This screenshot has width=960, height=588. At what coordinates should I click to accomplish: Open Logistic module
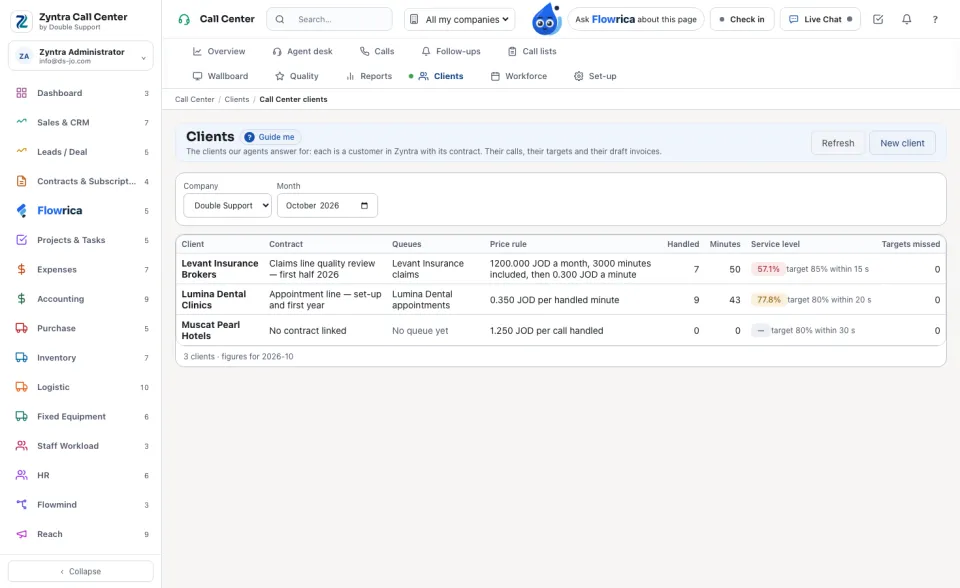(x=81, y=387)
